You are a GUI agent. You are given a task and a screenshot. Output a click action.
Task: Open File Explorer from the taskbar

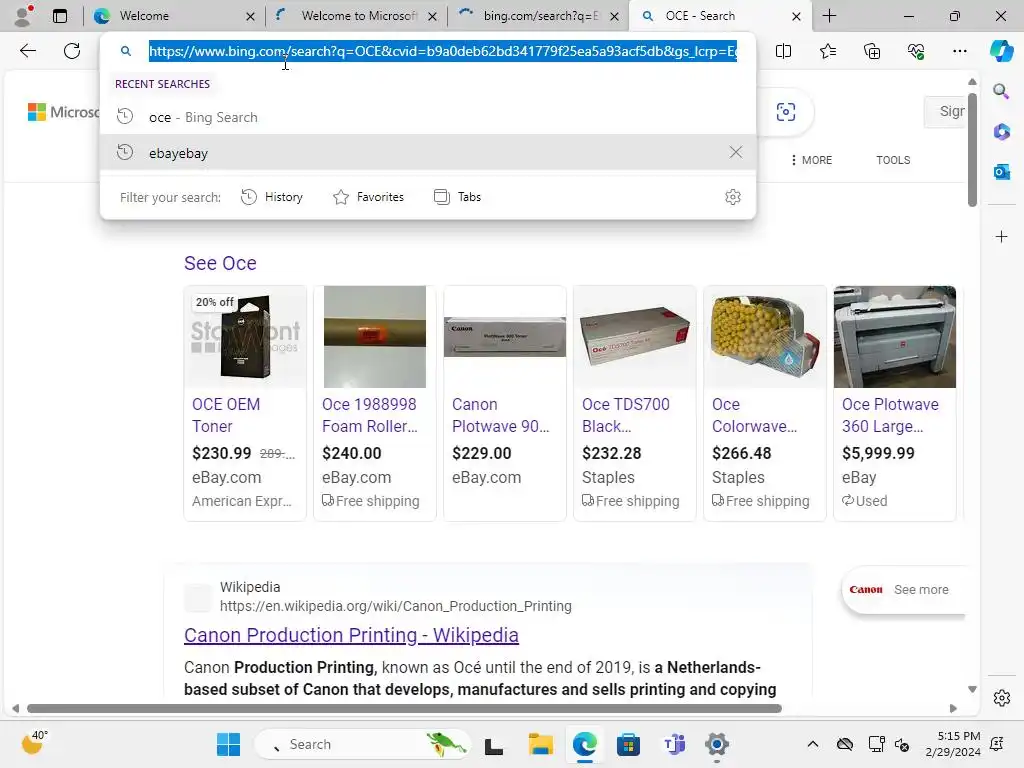(541, 744)
